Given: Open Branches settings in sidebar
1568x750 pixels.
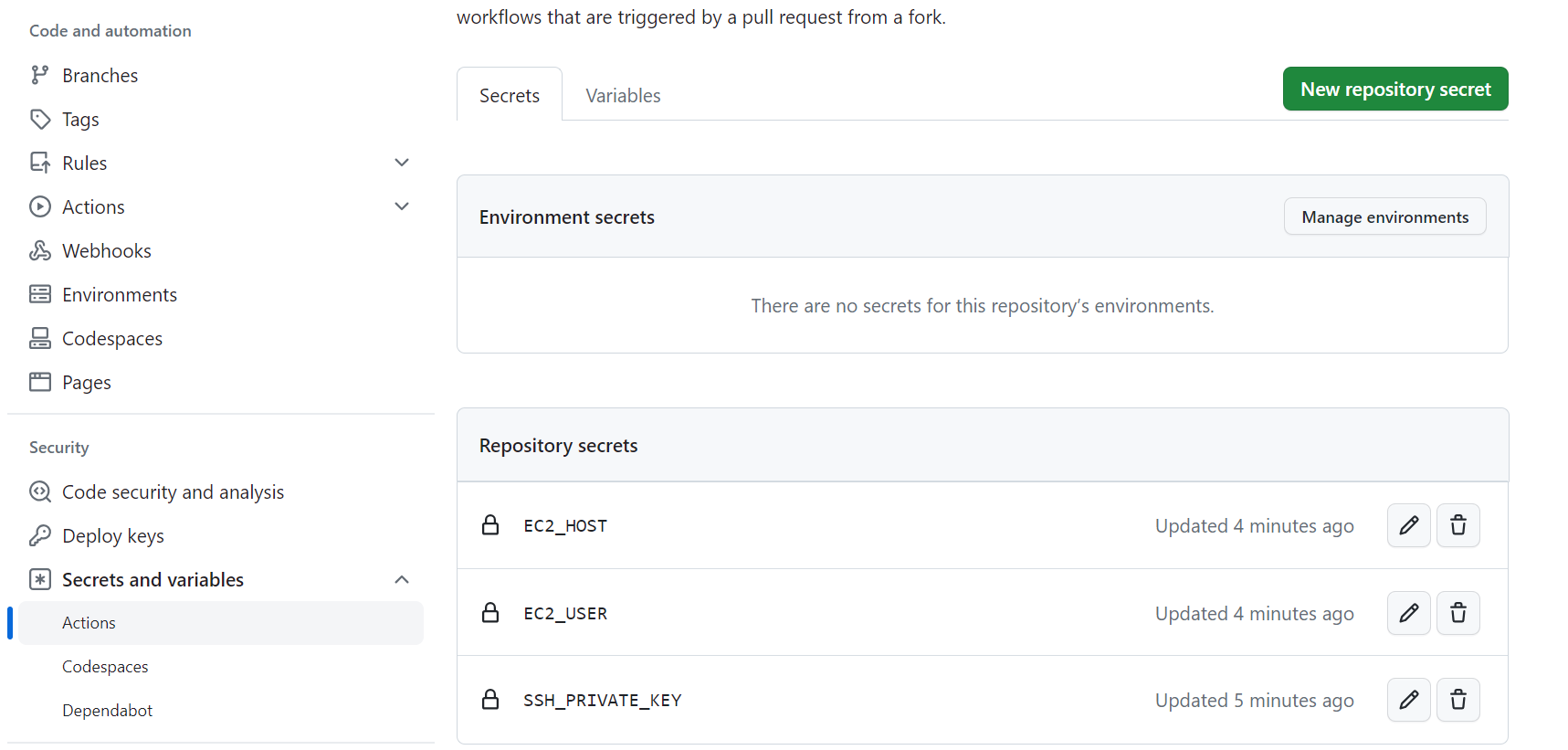Looking at the screenshot, I should (x=100, y=76).
